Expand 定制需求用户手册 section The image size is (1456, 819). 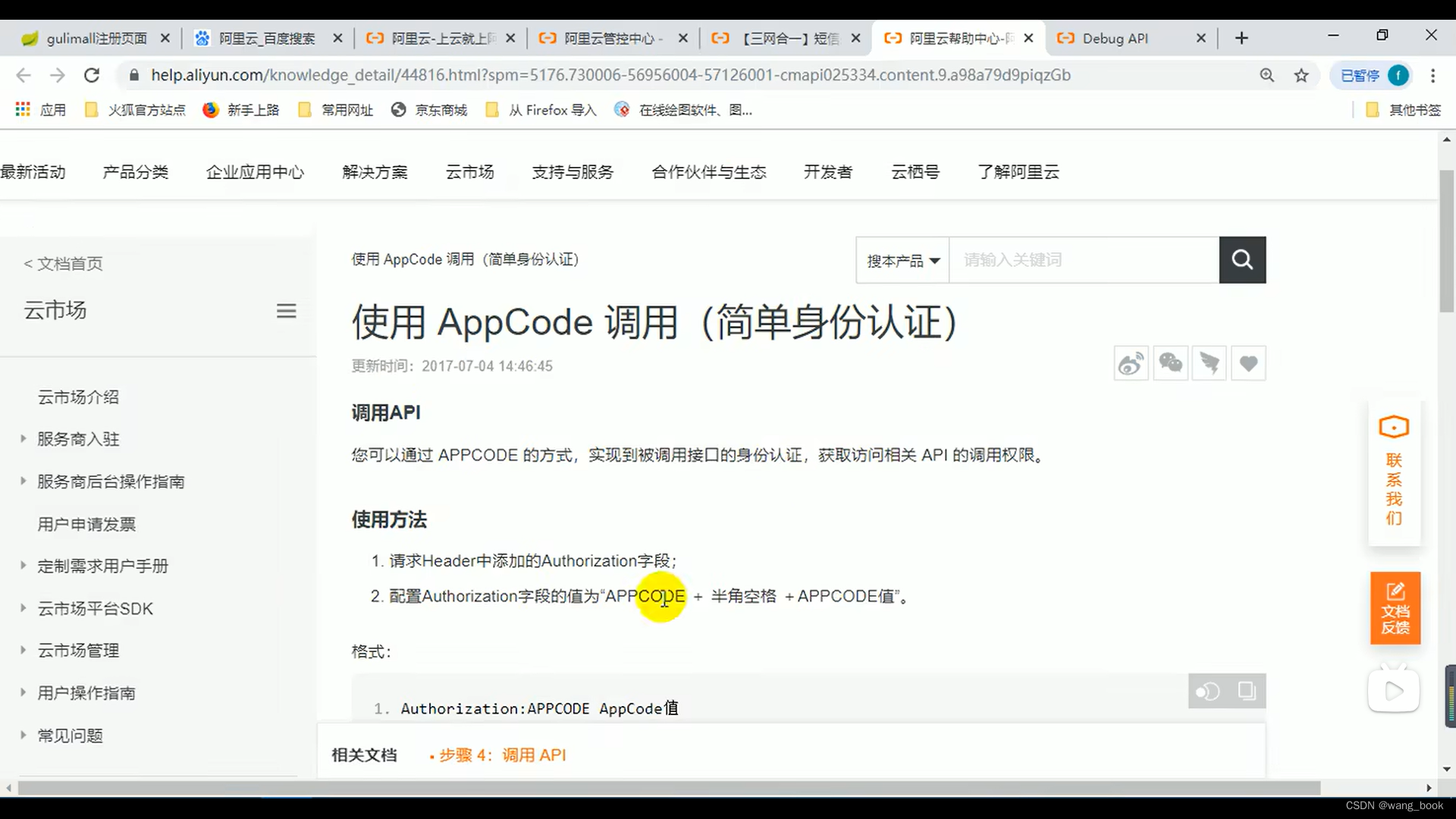tap(23, 565)
